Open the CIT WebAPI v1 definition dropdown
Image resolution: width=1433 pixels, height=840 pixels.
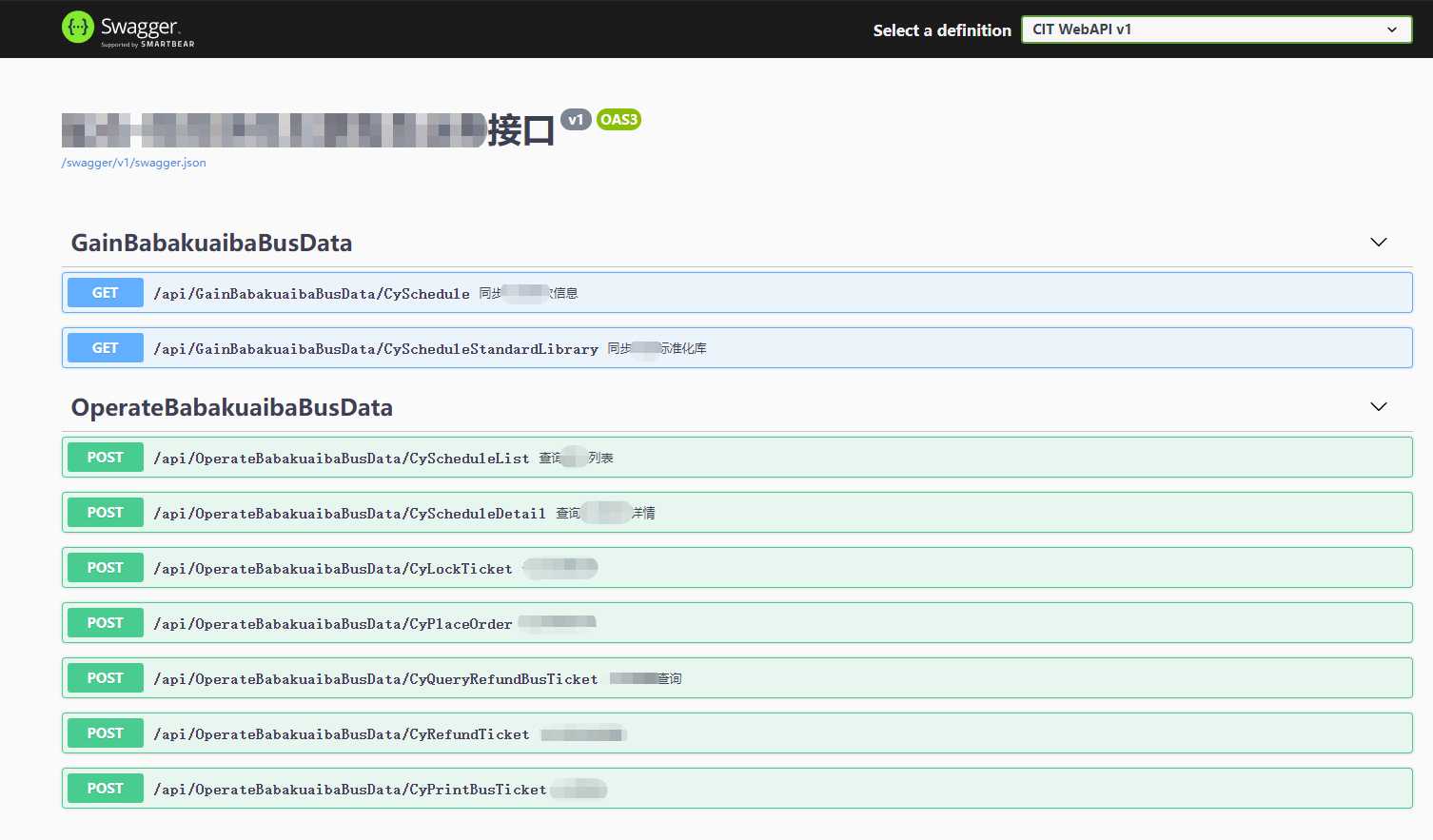[x=1216, y=29]
